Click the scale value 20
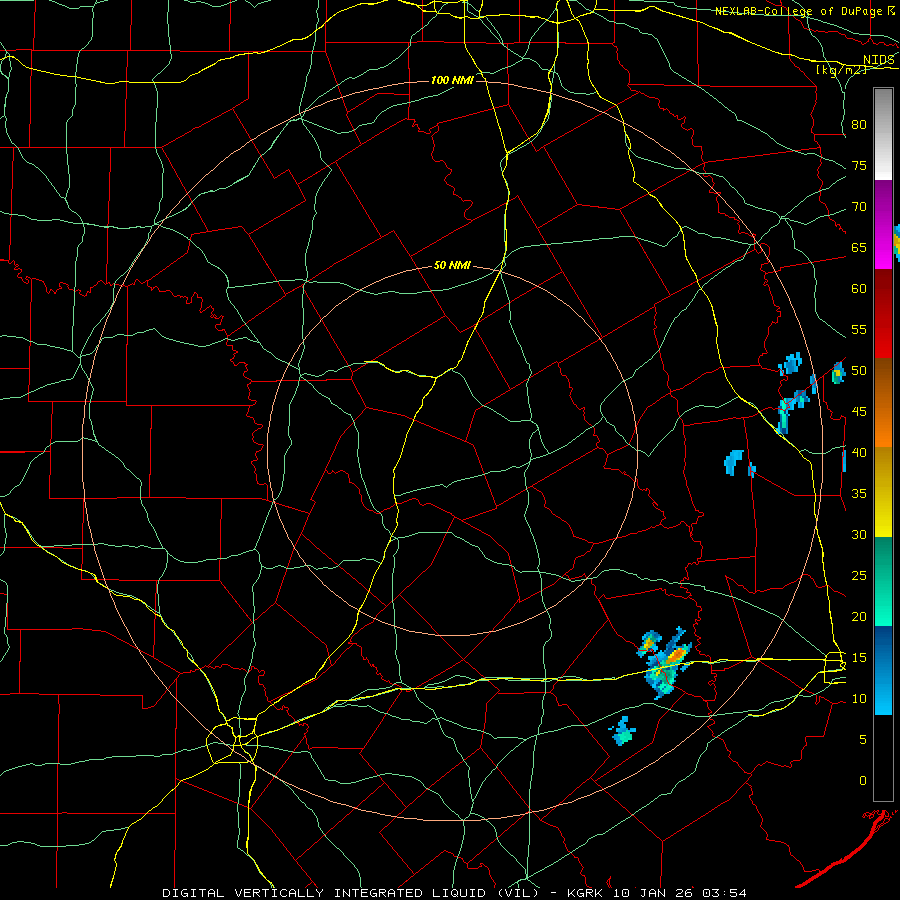The width and height of the screenshot is (900, 900). click(859, 616)
